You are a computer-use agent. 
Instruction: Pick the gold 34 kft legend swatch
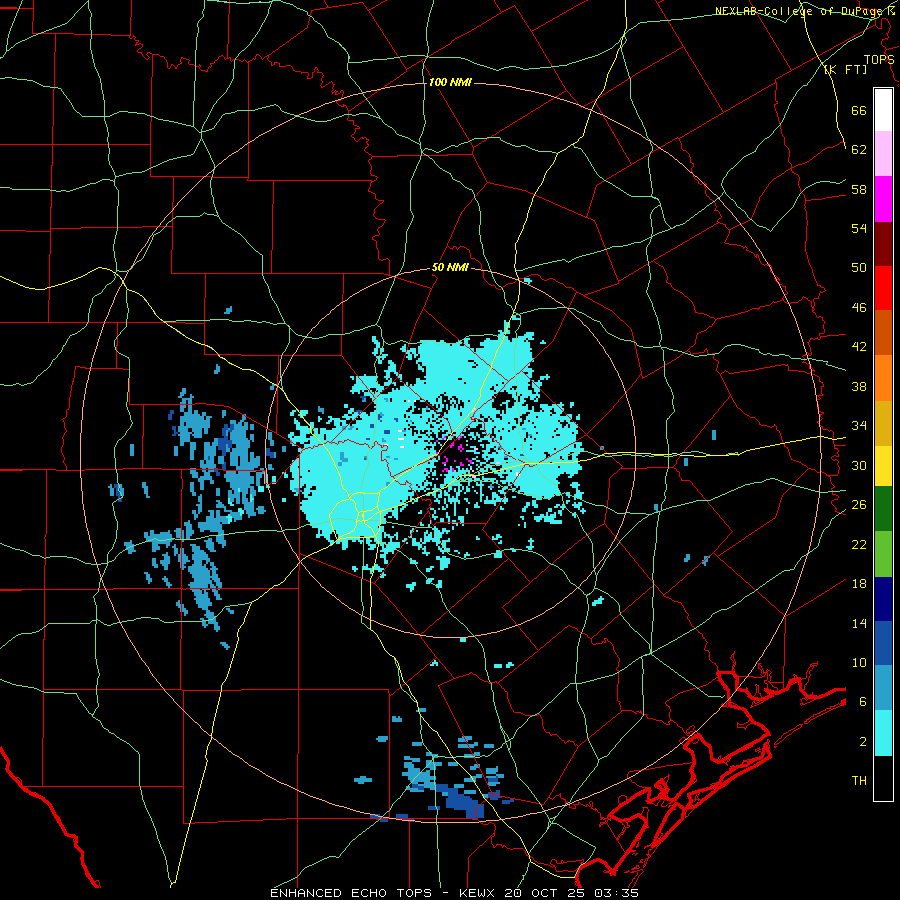coord(883,423)
